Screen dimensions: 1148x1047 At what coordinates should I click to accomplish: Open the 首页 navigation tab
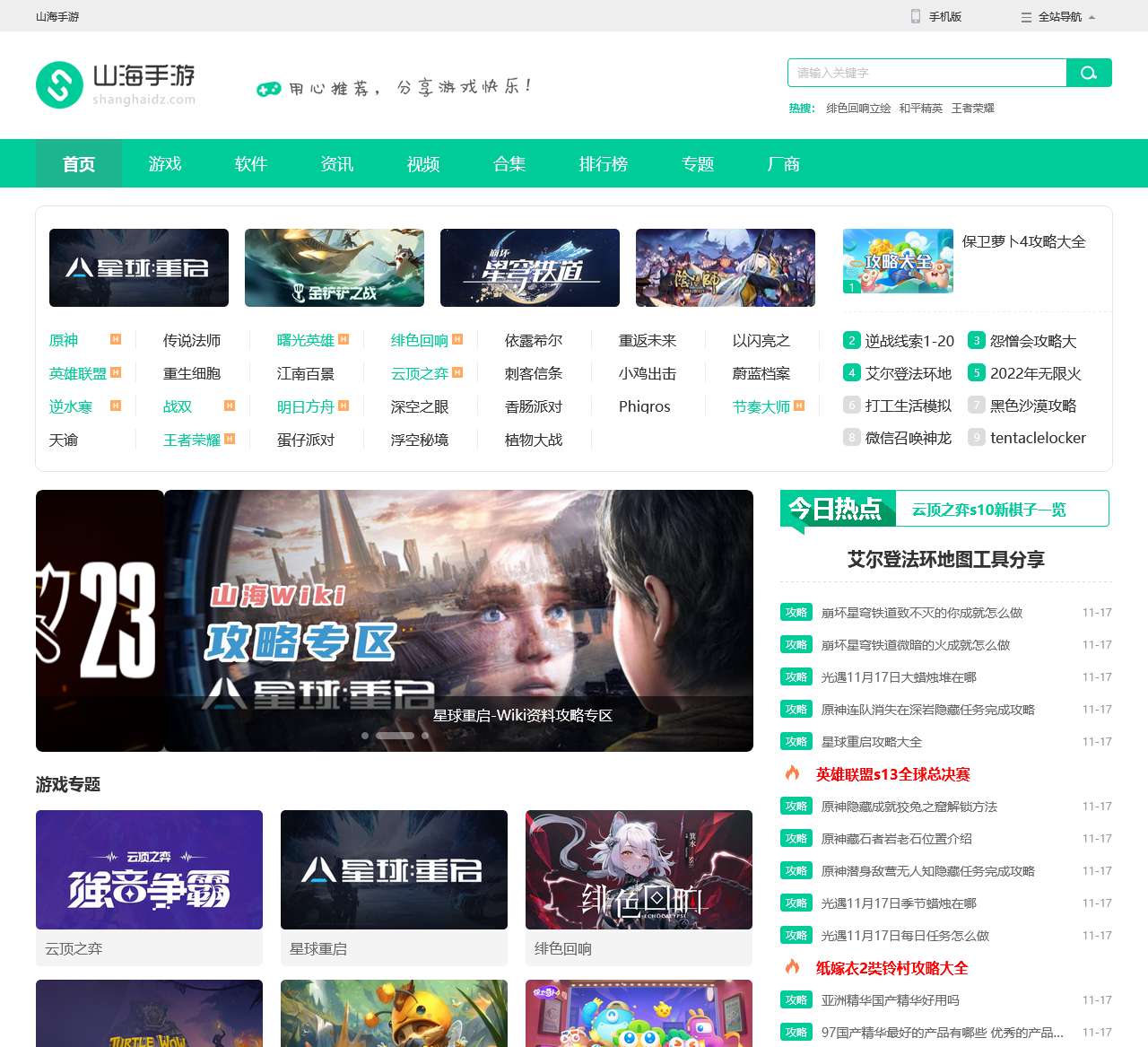[79, 163]
